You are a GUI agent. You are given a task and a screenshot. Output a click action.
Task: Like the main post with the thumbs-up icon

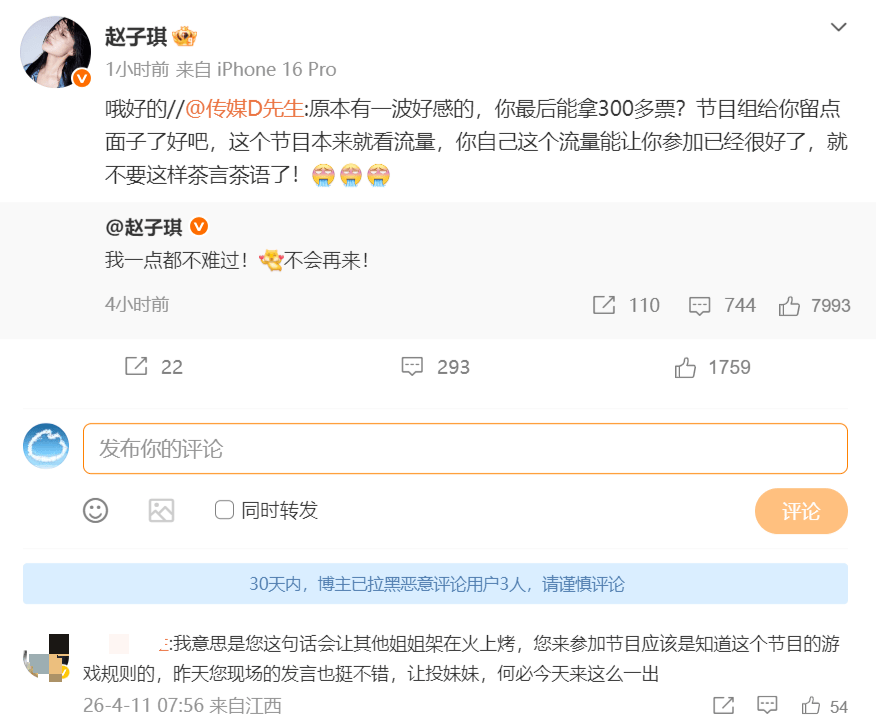point(686,367)
